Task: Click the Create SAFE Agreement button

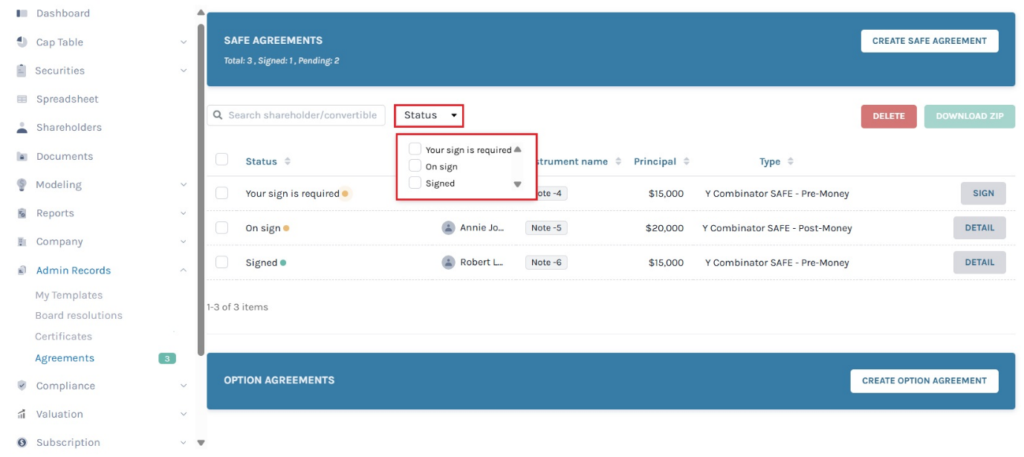Action: [x=929, y=41]
